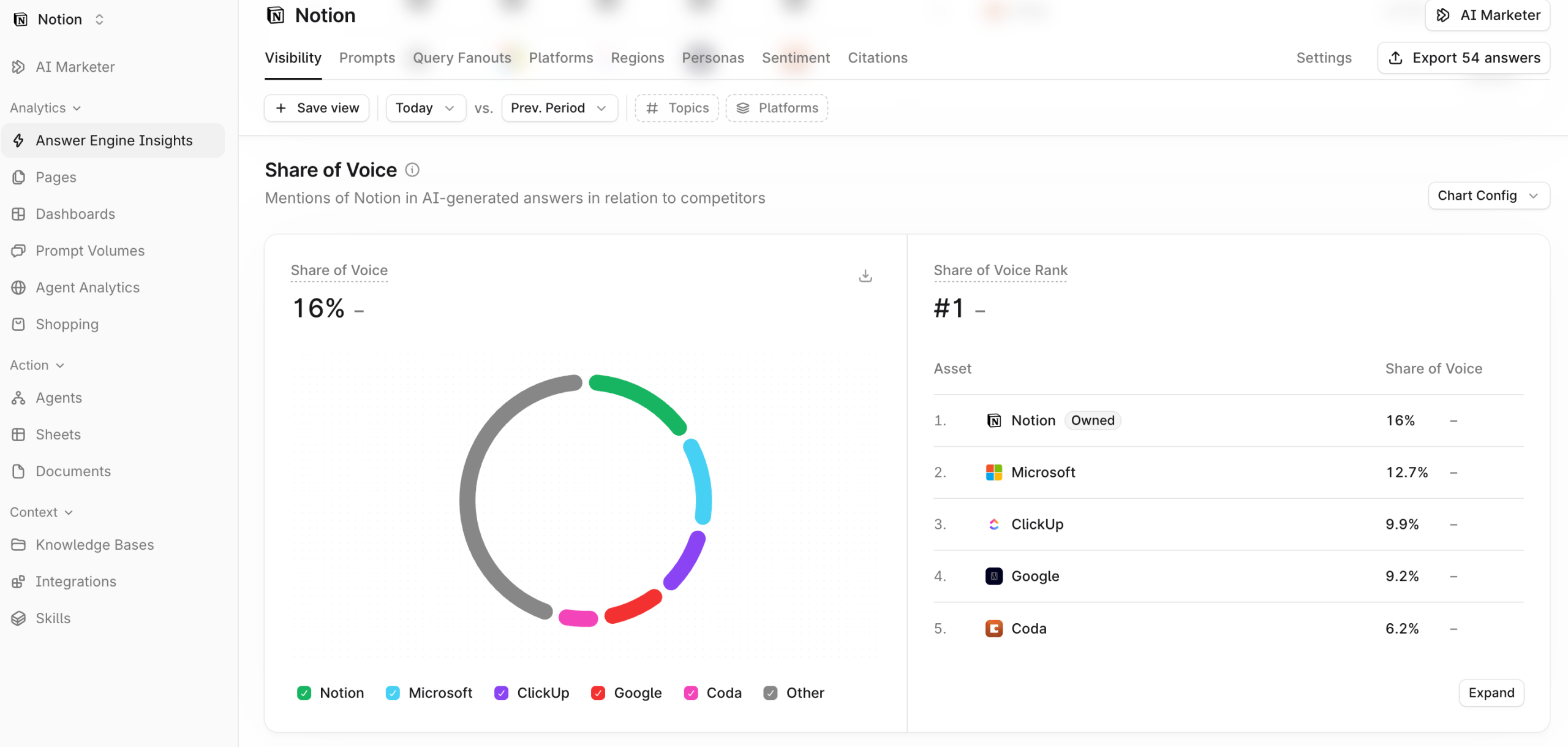Toggle the ClickUp legend checkbox
Image resolution: width=1568 pixels, height=747 pixels.
click(x=502, y=693)
